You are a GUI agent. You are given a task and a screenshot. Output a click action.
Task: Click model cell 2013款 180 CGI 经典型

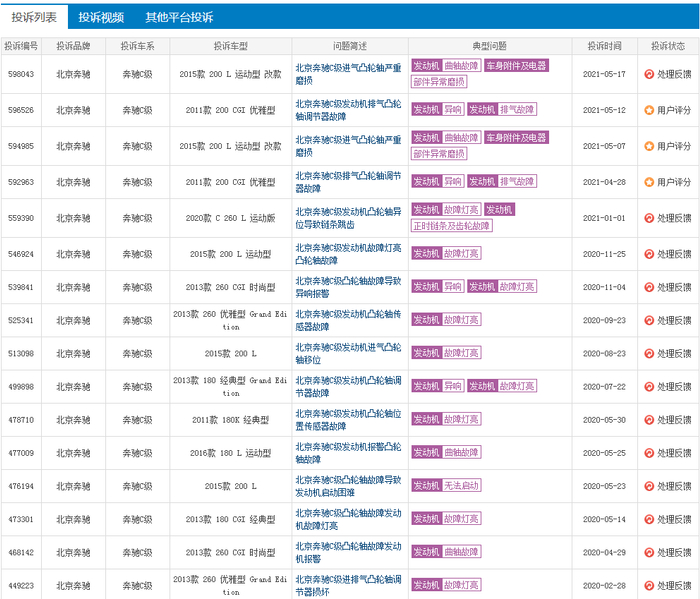(x=230, y=520)
